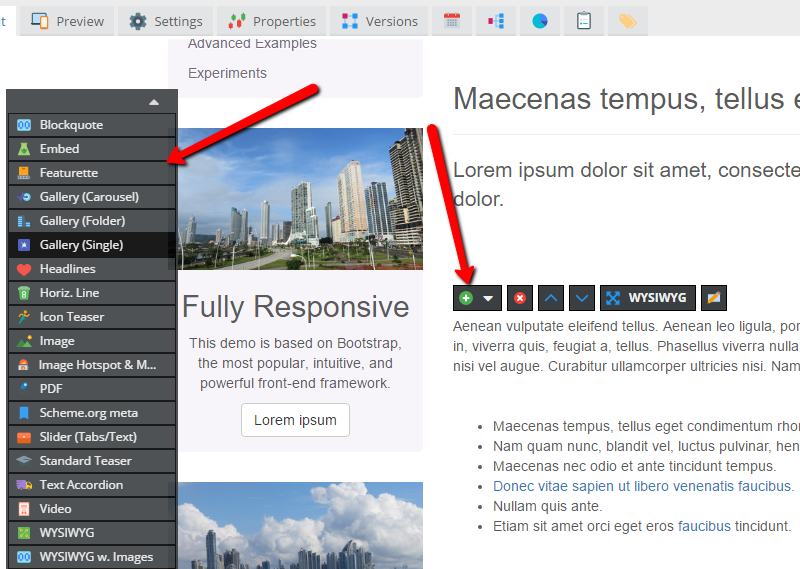Switch to the Preview tab
This screenshot has height=569, width=800.
click(67, 21)
